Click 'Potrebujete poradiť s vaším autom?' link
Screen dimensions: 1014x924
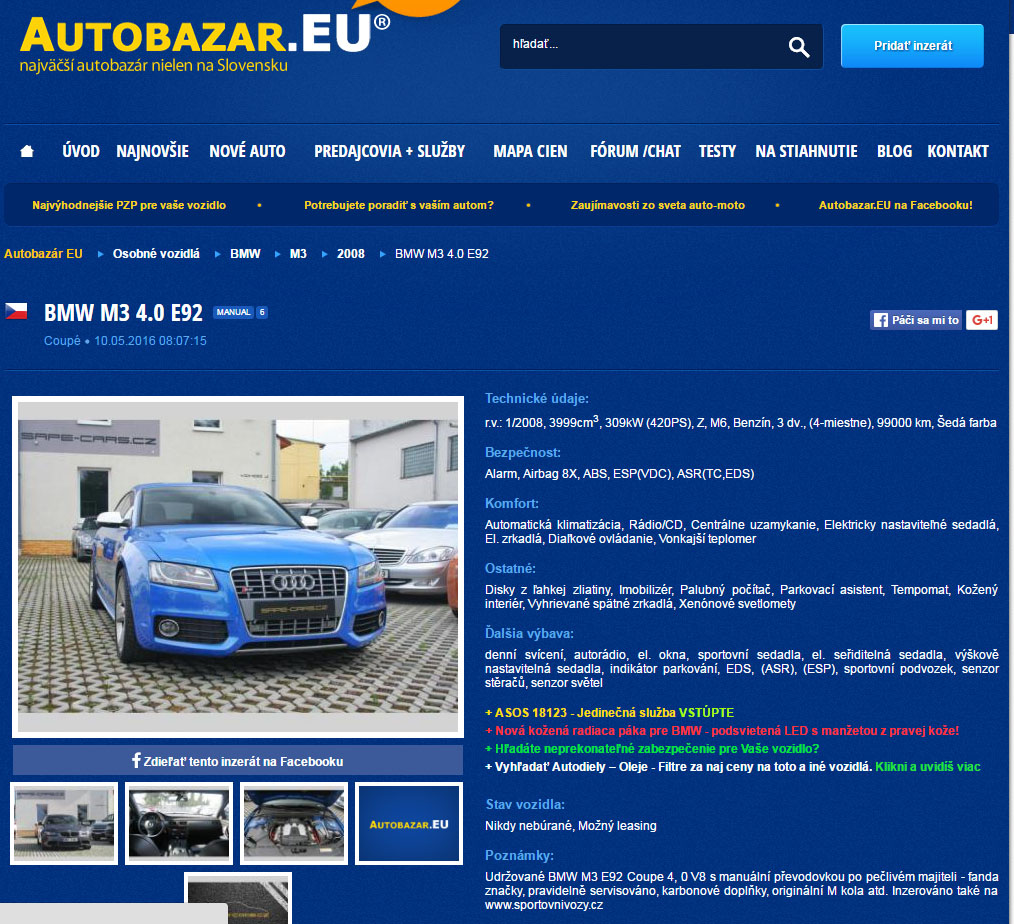point(399,205)
